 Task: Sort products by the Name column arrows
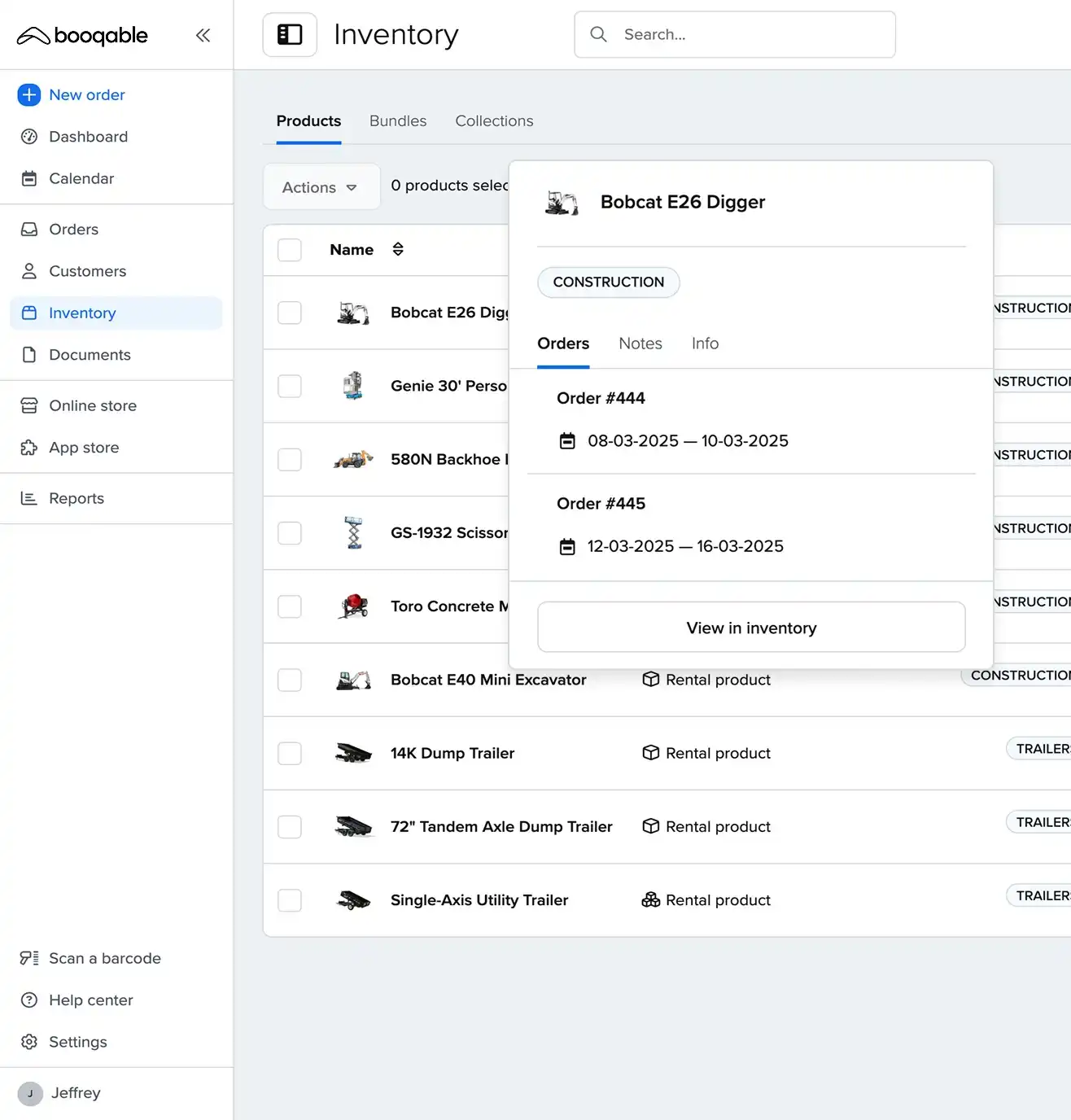click(x=398, y=250)
